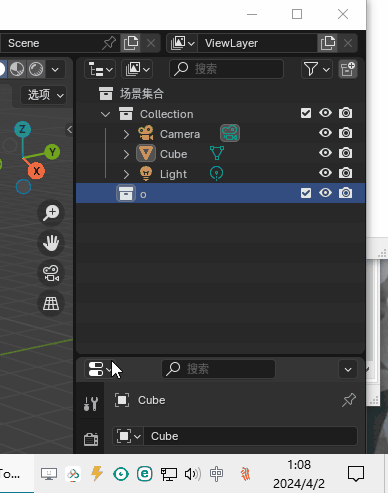Viewport: 388px width, 493px height.
Task: Switch to material preview shading
Action: [x=17, y=69]
